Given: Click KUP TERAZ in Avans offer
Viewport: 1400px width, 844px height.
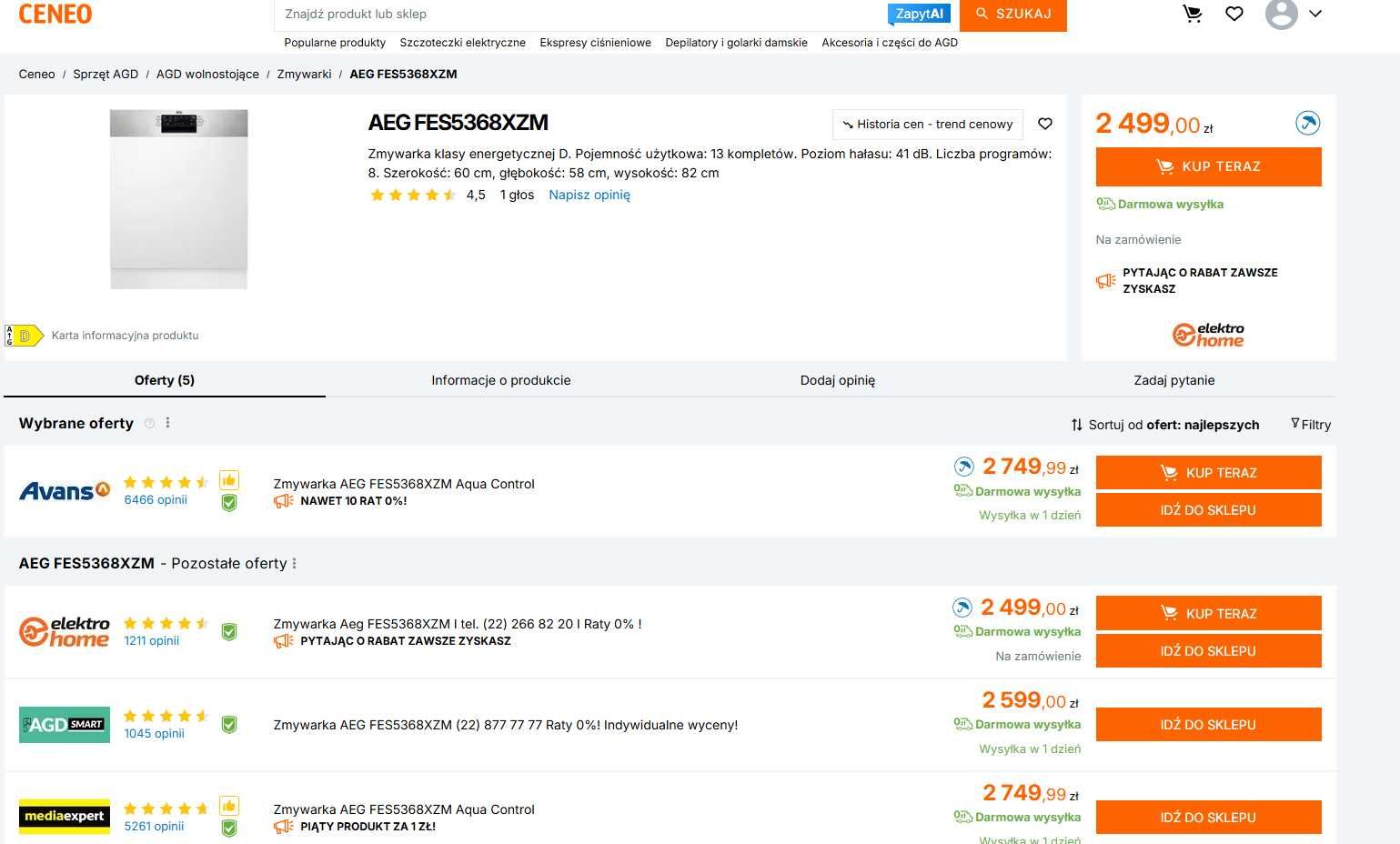Looking at the screenshot, I should [1208, 473].
